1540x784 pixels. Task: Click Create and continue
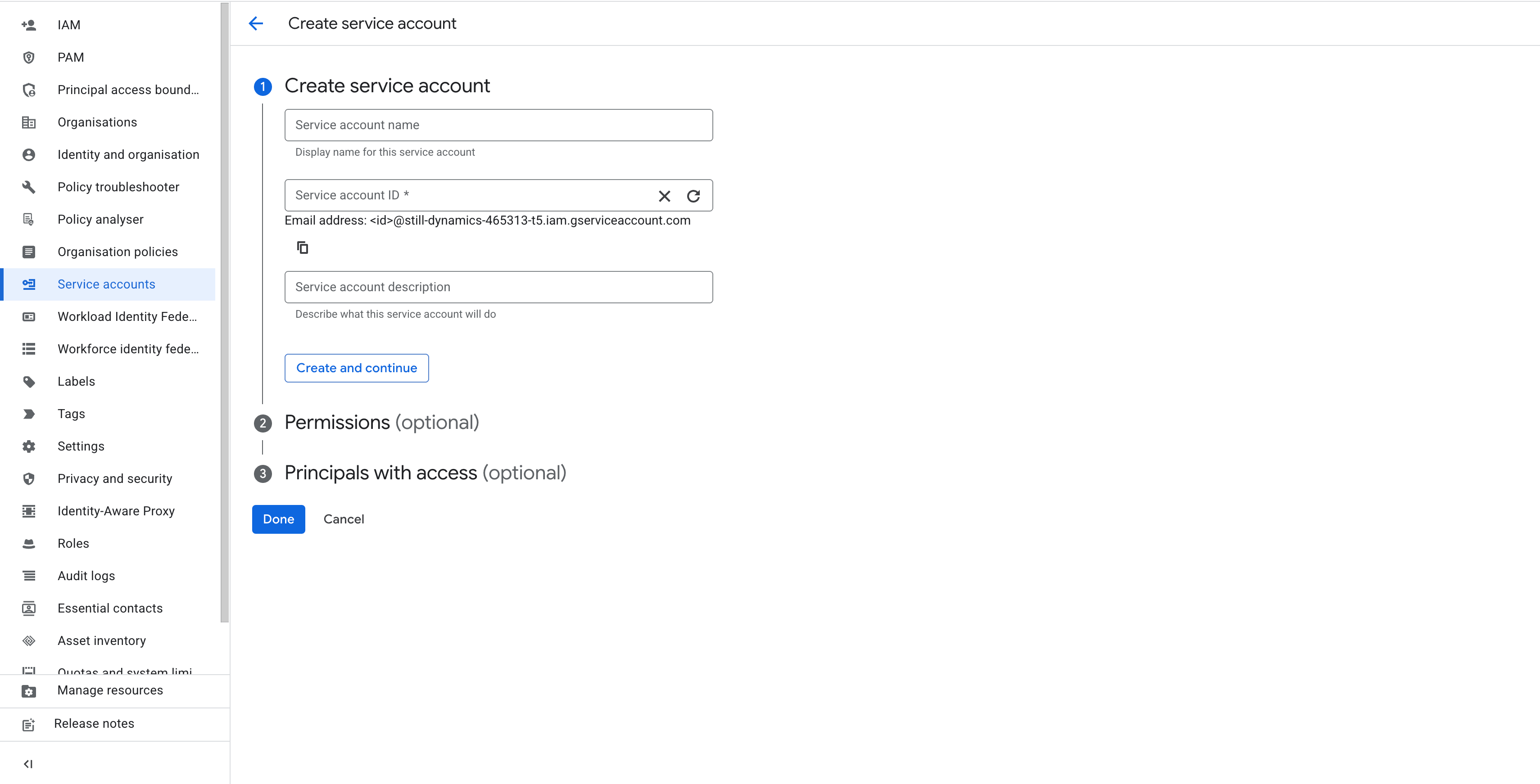356,368
